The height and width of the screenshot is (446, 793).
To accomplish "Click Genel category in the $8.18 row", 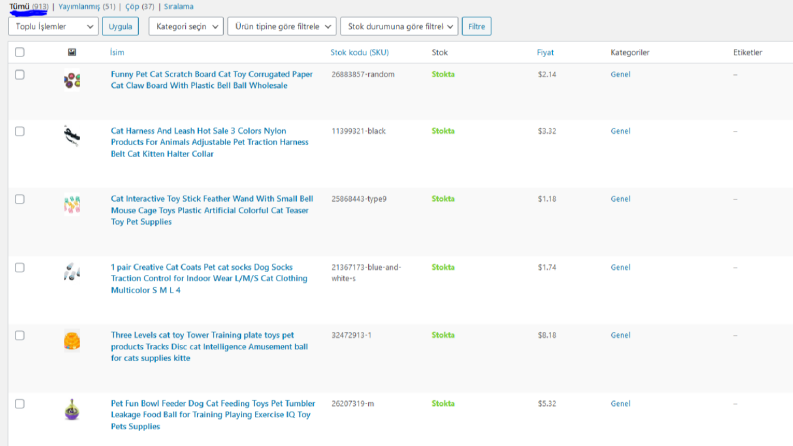I will point(620,335).
